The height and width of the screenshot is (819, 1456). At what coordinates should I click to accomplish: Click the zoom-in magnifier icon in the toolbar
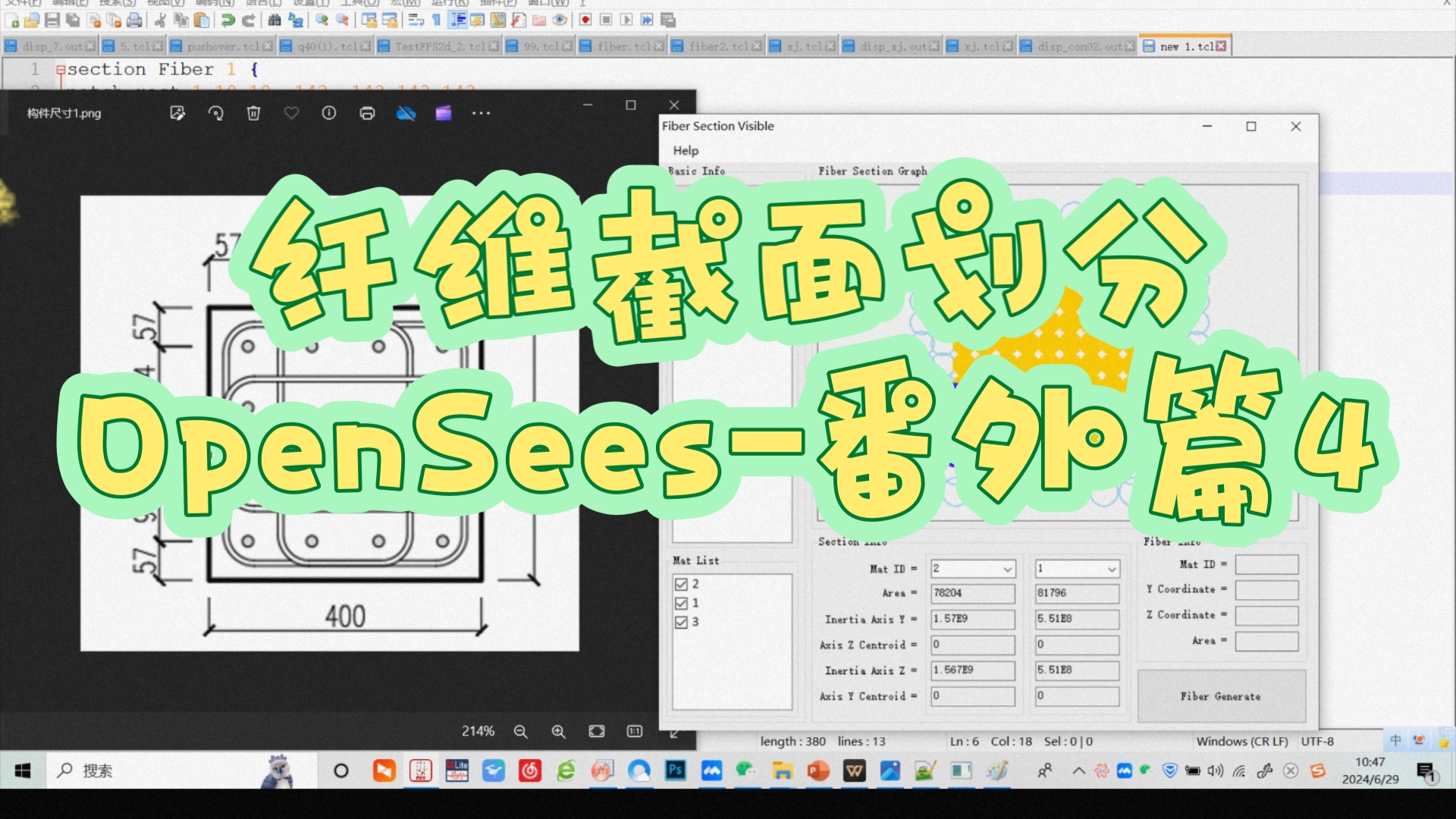(322, 20)
